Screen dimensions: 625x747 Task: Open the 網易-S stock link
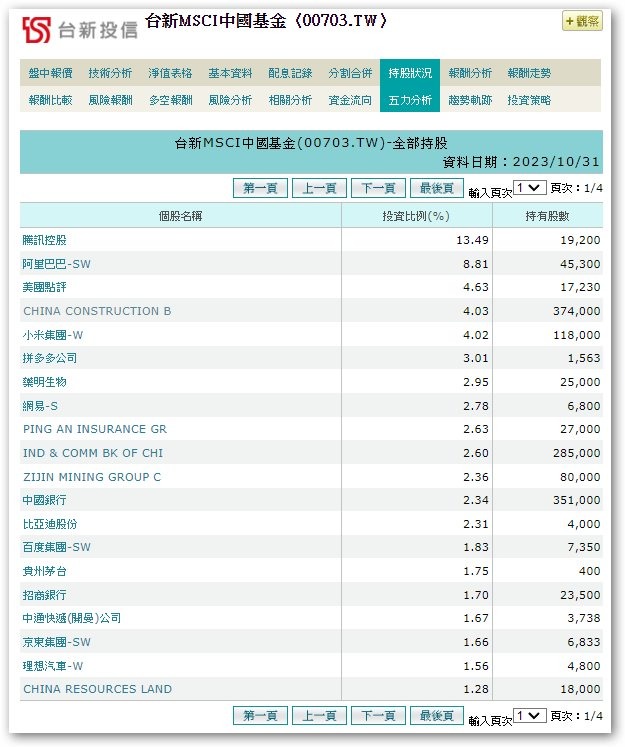[40, 406]
